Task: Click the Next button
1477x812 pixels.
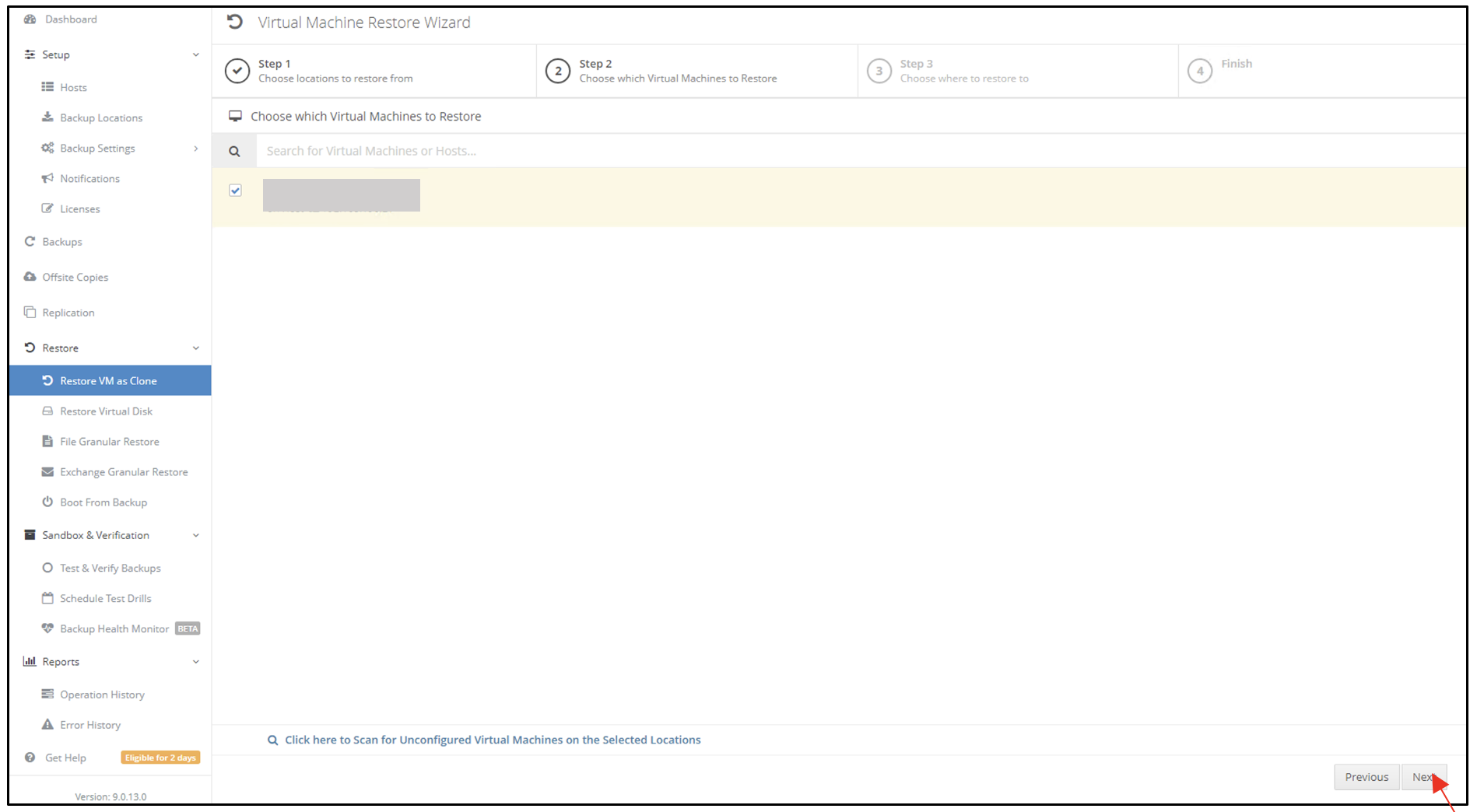Action: coord(1424,777)
